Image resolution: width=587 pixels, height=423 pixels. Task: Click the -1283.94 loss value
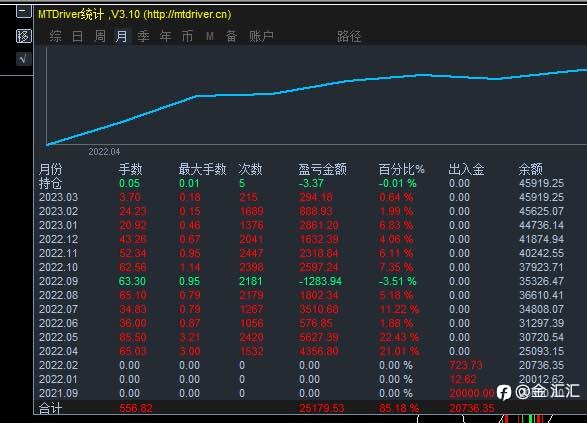pos(320,281)
